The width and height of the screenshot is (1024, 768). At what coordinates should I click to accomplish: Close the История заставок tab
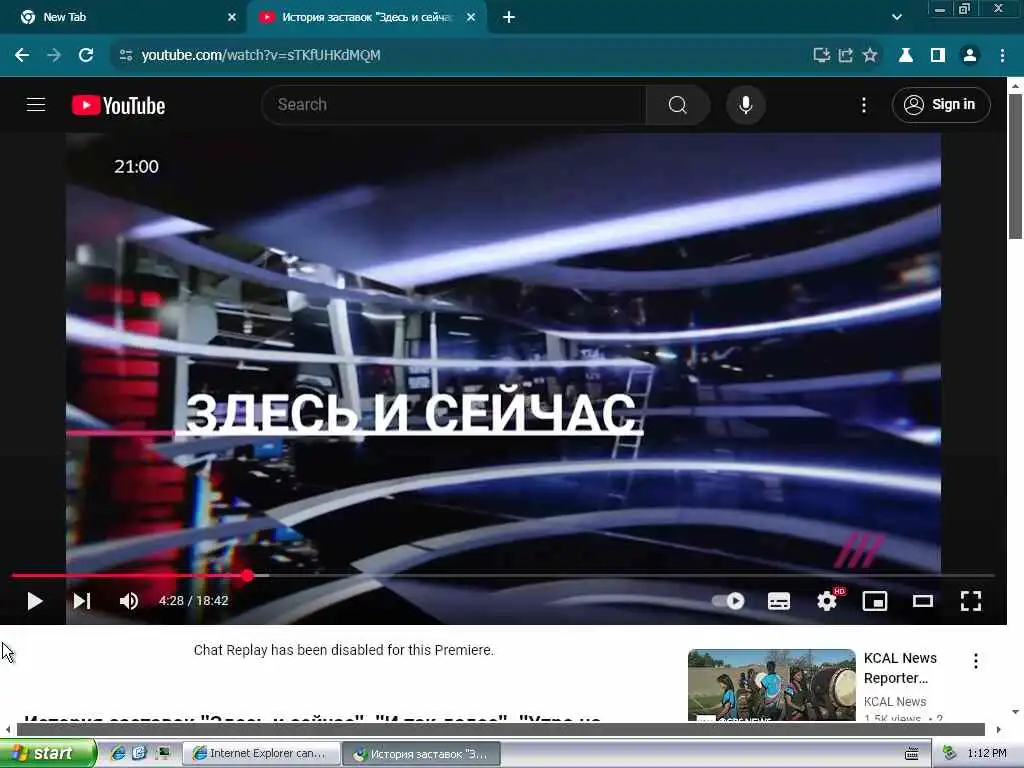pyautogui.click(x=471, y=17)
